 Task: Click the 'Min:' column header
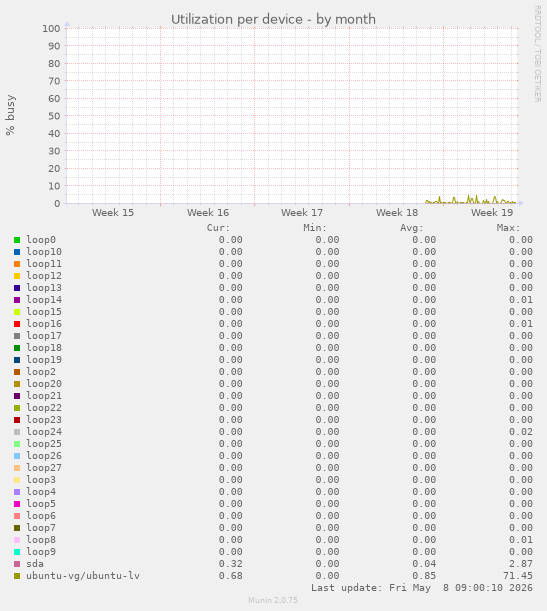pyautogui.click(x=315, y=228)
